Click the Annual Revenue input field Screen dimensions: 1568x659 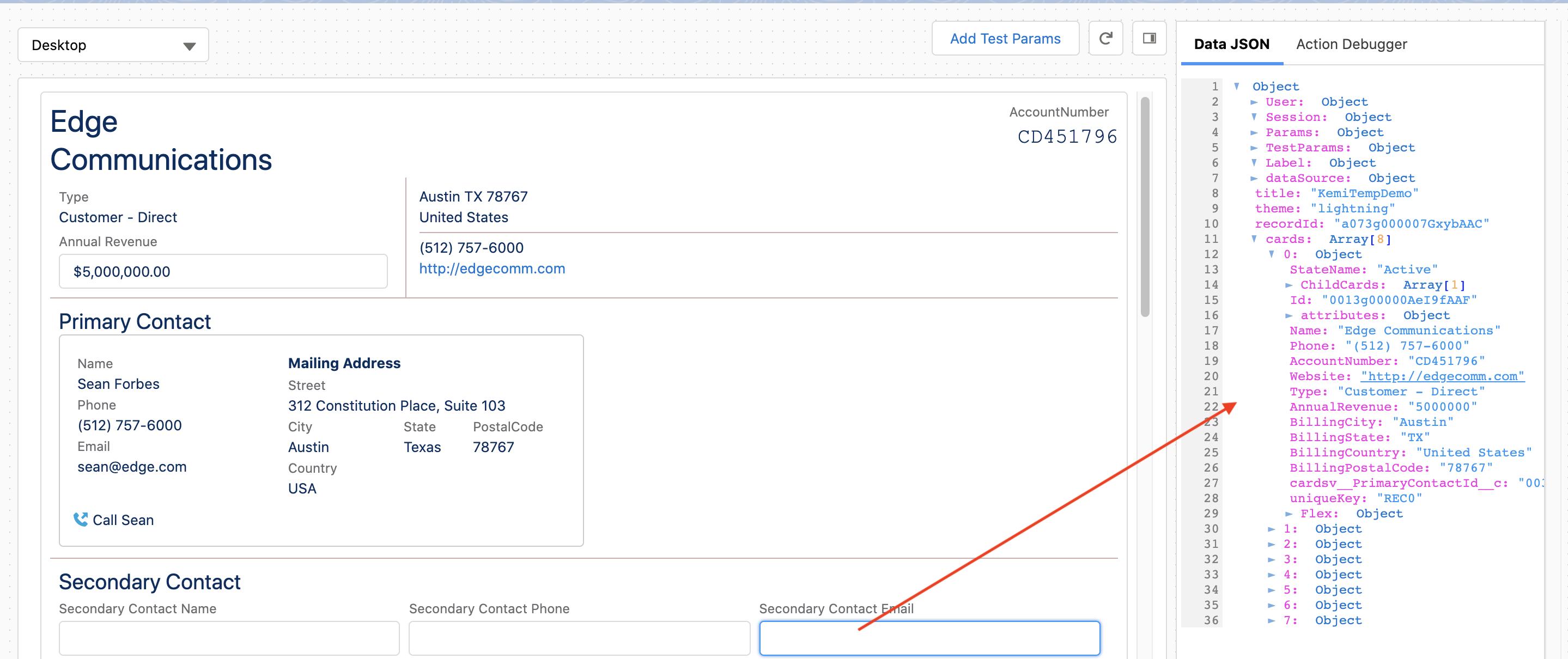[223, 271]
